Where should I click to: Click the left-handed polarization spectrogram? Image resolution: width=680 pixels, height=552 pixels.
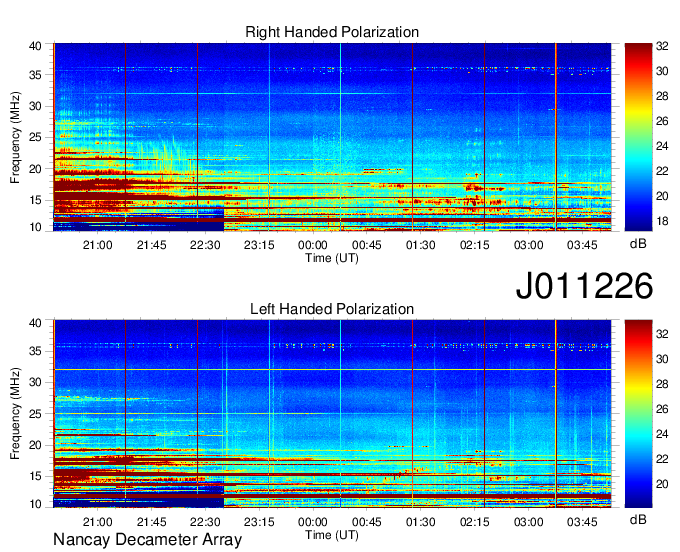click(x=332, y=414)
